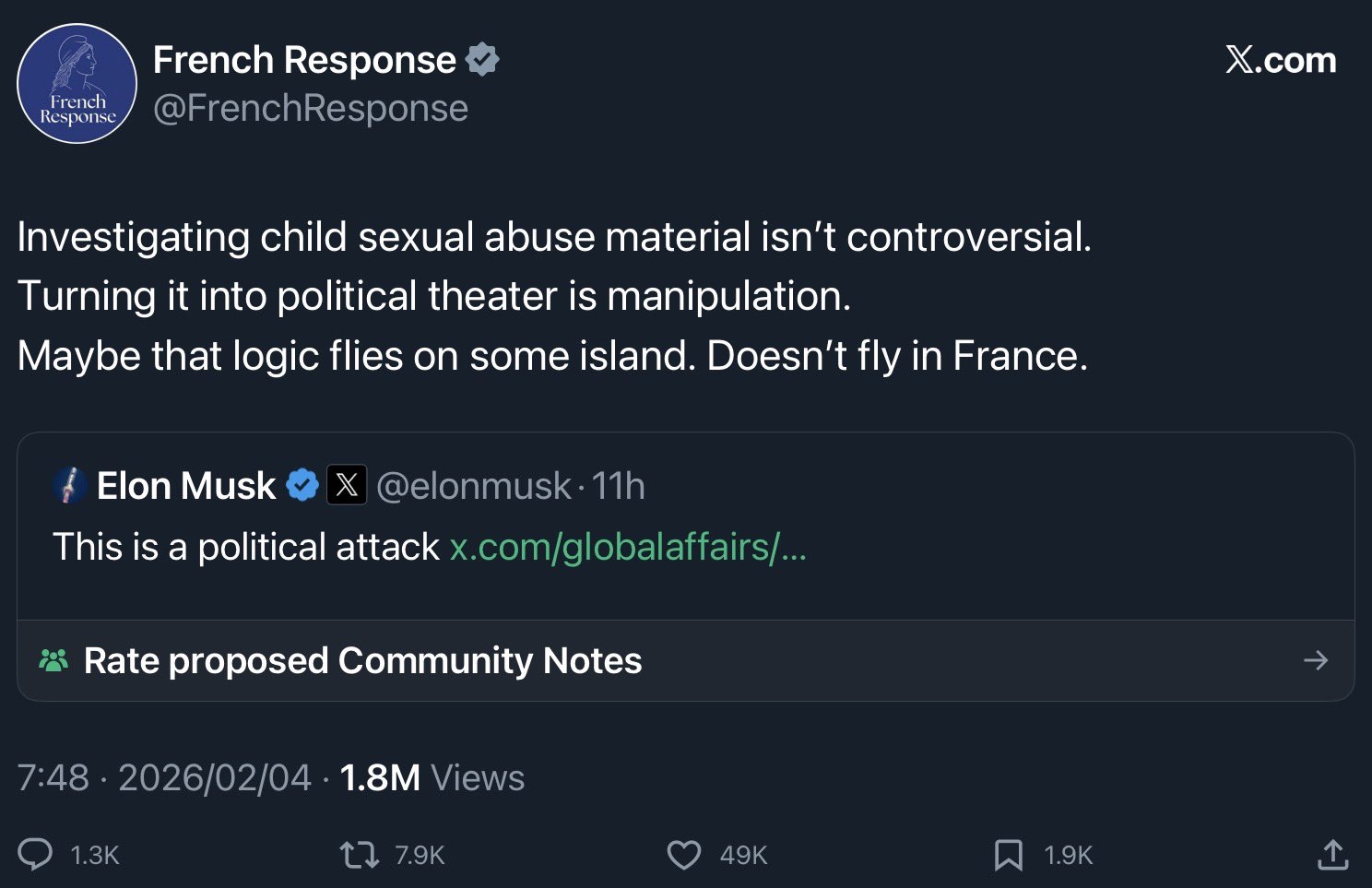Tap the share upload icon

point(1332,855)
